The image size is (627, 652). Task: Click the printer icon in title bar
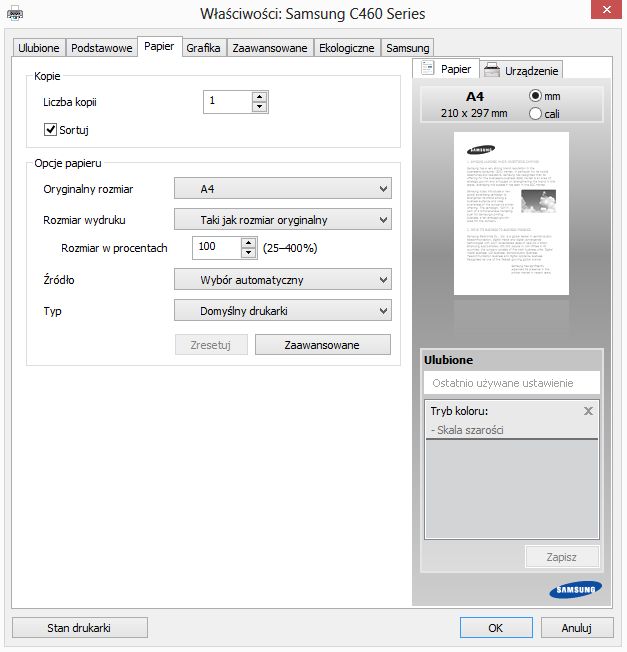pos(15,13)
